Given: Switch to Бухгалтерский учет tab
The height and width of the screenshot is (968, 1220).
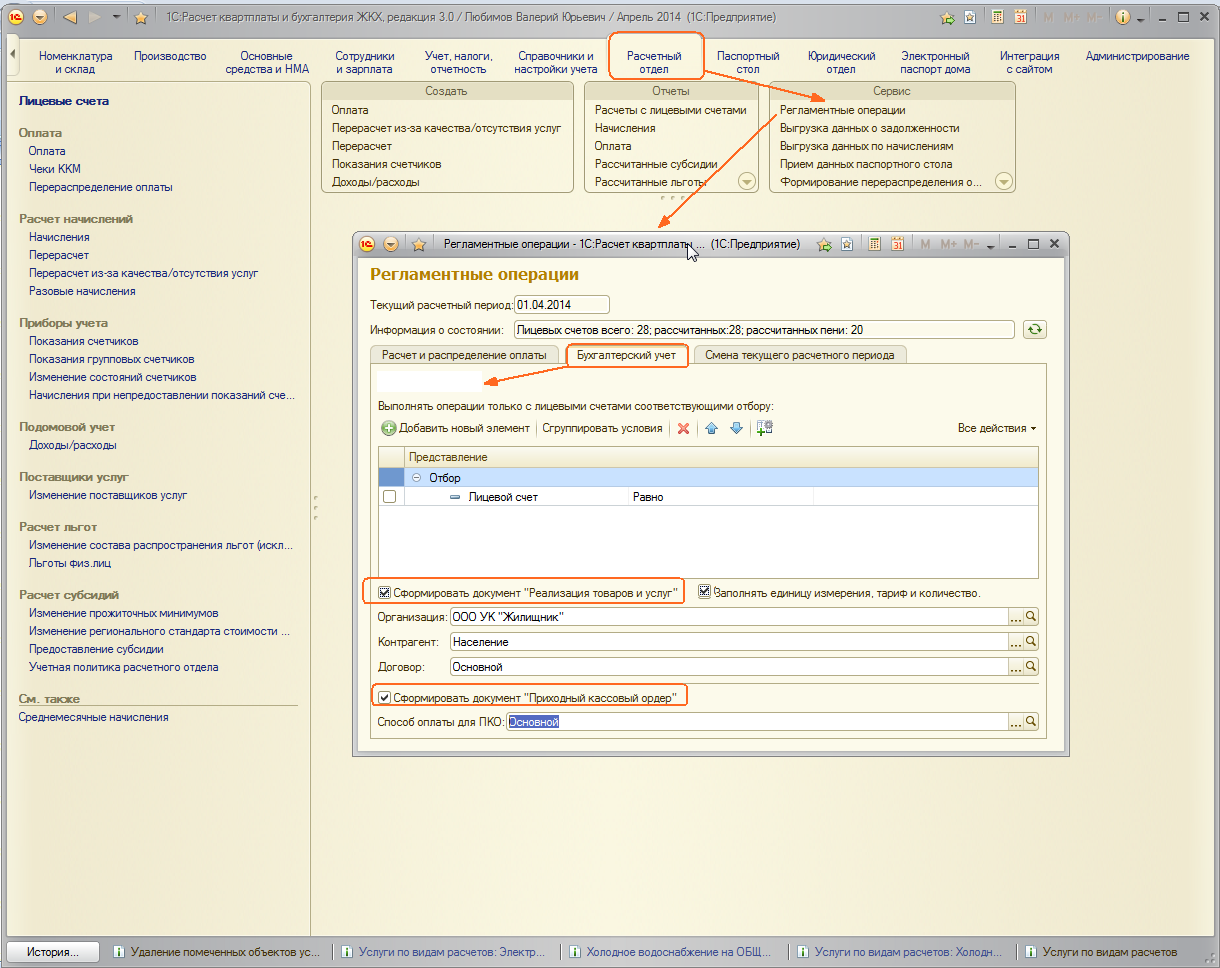Looking at the screenshot, I should 627,355.
